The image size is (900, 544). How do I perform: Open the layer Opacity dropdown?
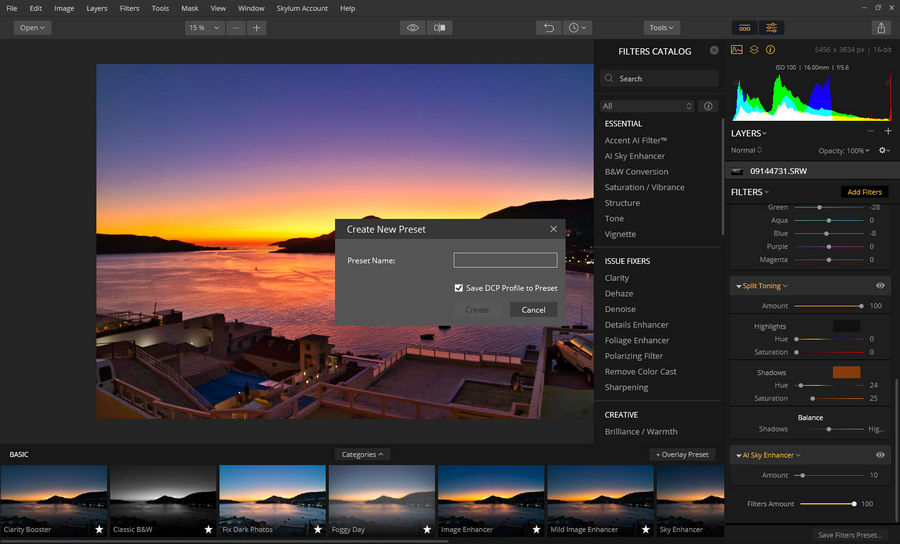point(844,151)
